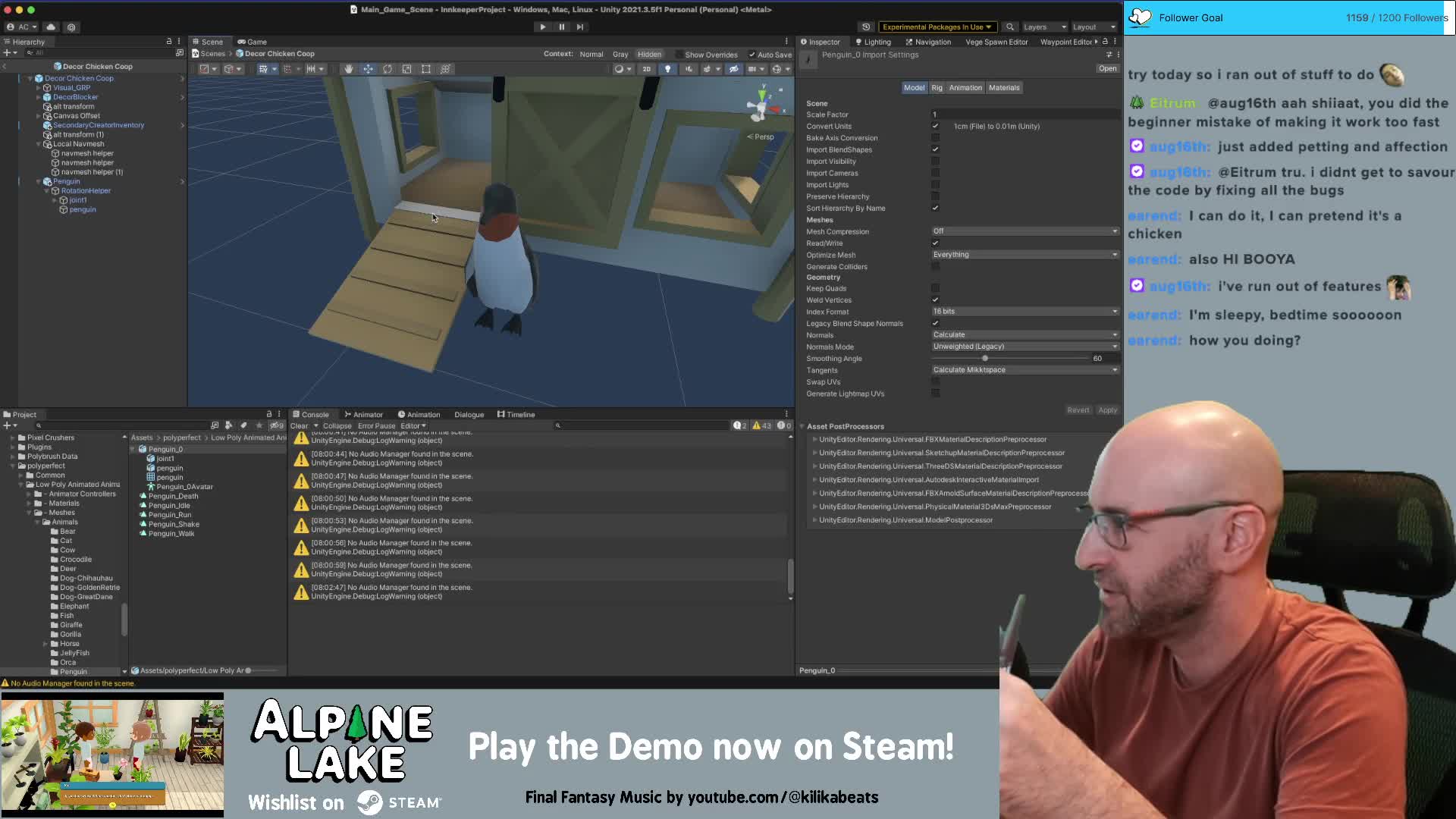The image size is (1456, 819).
Task: Select the combined Transform tool
Action: [446, 69]
